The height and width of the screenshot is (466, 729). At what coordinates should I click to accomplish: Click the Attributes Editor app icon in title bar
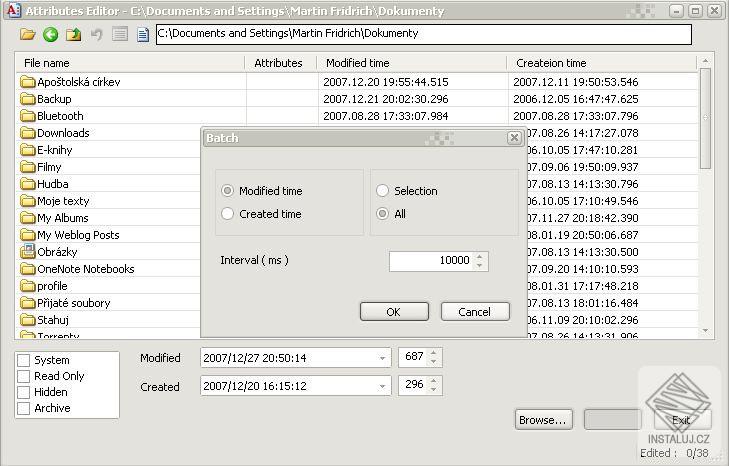[14, 10]
